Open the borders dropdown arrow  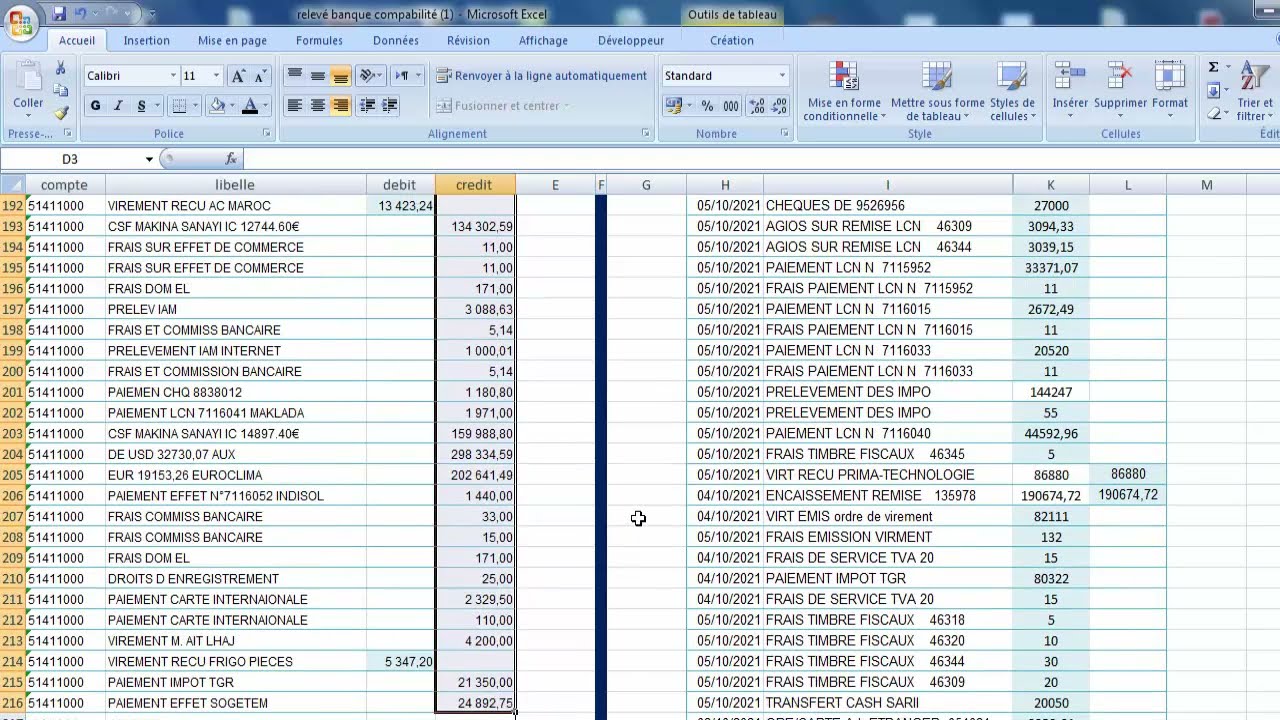[194, 106]
